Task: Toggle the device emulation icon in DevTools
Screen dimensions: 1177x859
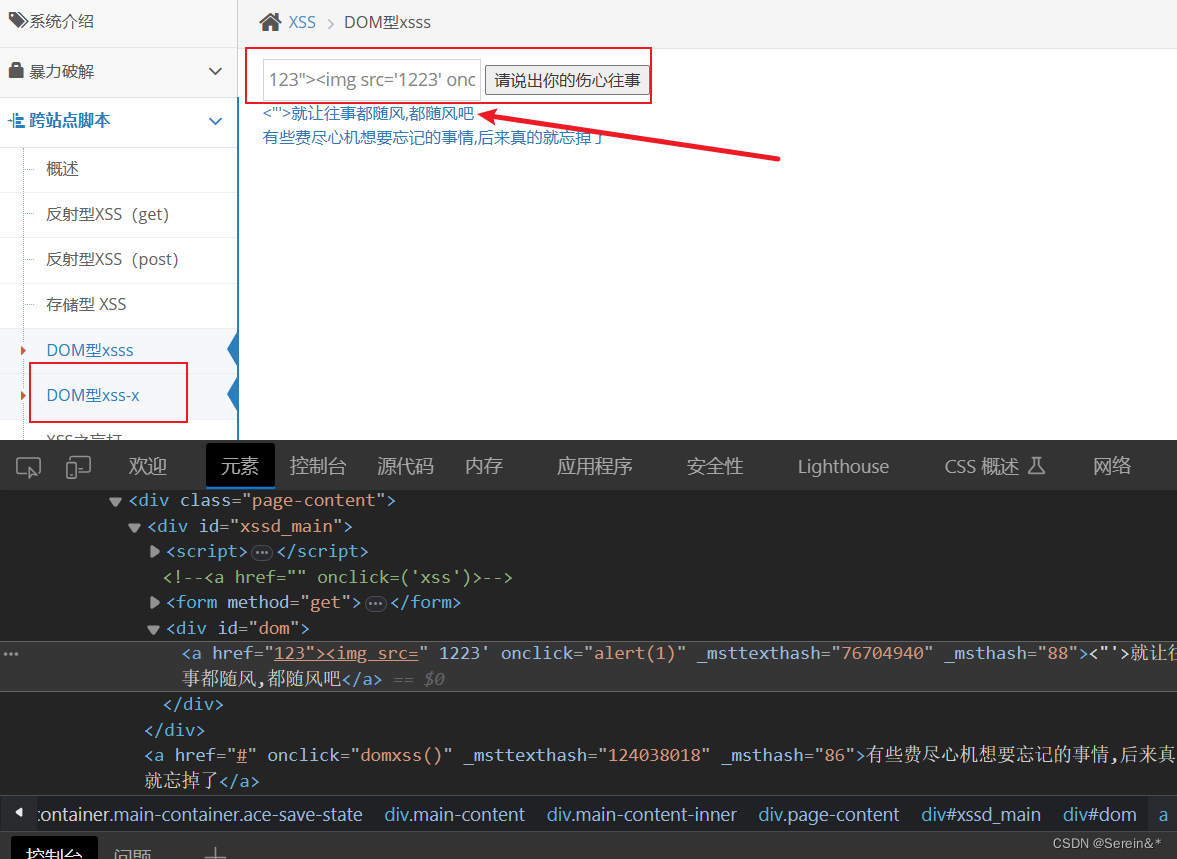Action: [78, 467]
